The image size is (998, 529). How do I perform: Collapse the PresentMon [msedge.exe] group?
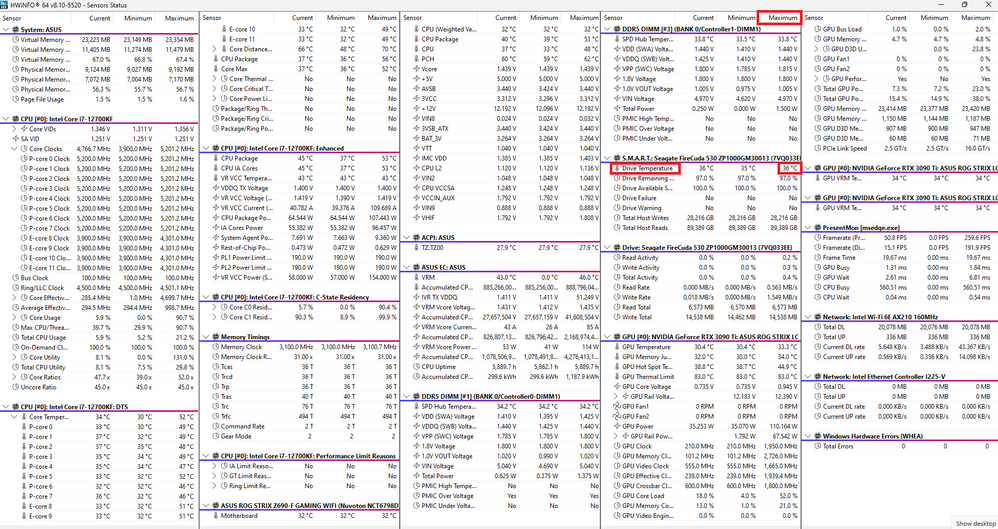pos(808,228)
